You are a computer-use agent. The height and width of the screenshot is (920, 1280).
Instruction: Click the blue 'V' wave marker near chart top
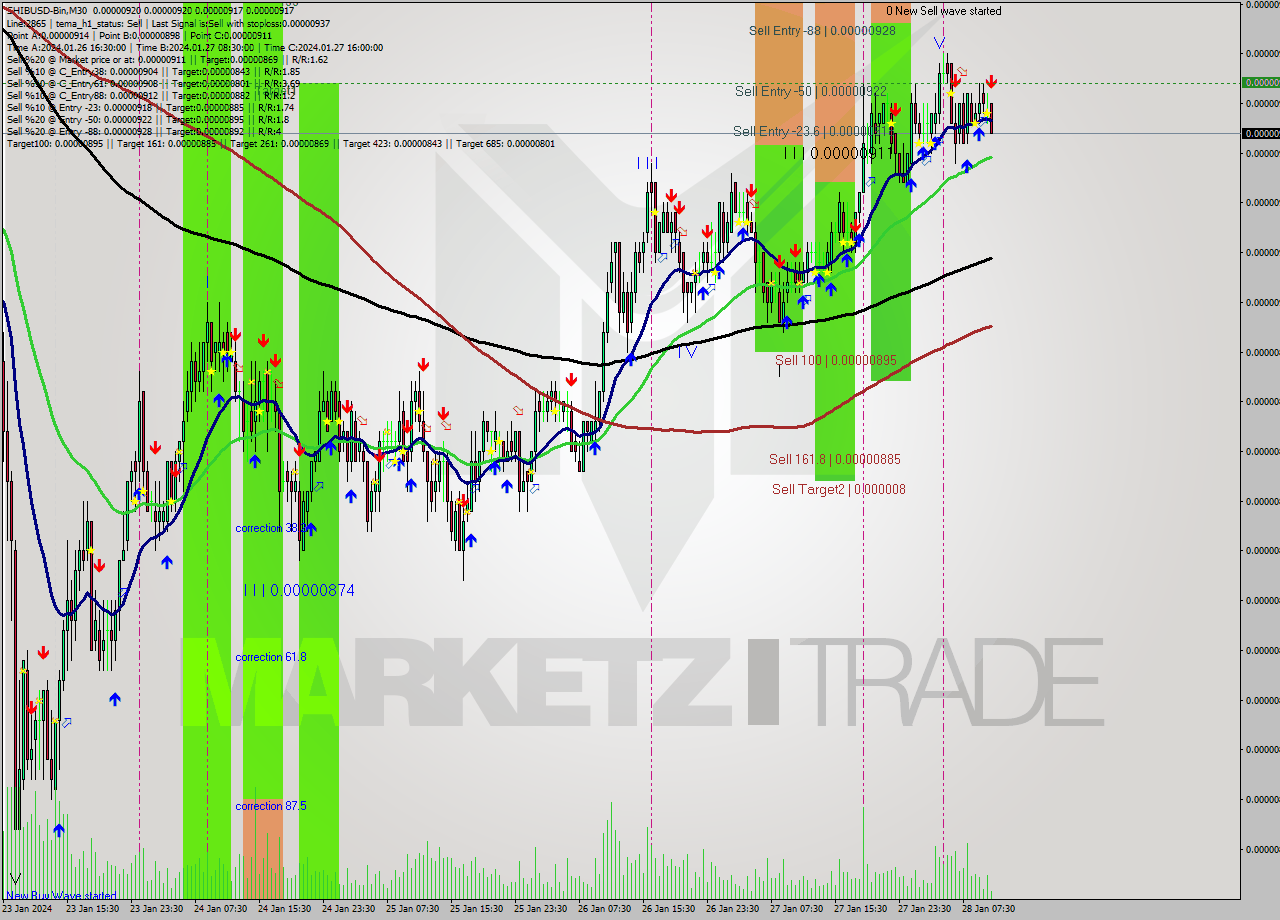939,43
